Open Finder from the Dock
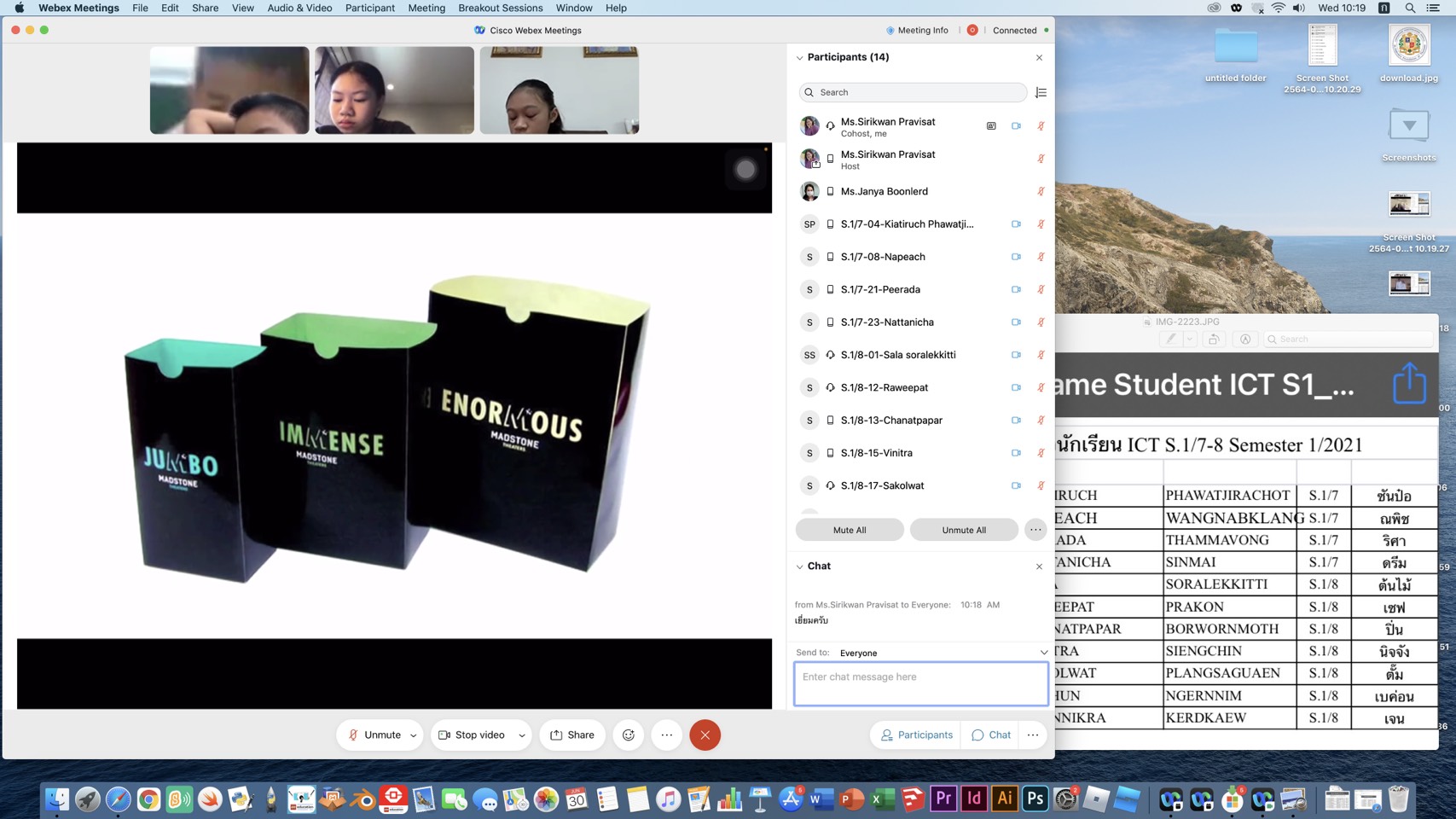This screenshot has width=1456, height=819. point(56,799)
